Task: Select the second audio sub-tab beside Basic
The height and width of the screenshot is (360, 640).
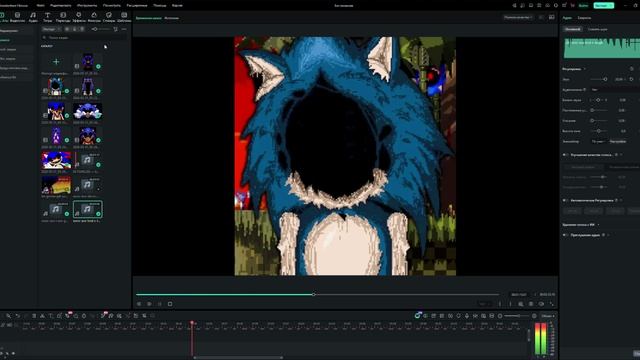Action: tap(598, 29)
